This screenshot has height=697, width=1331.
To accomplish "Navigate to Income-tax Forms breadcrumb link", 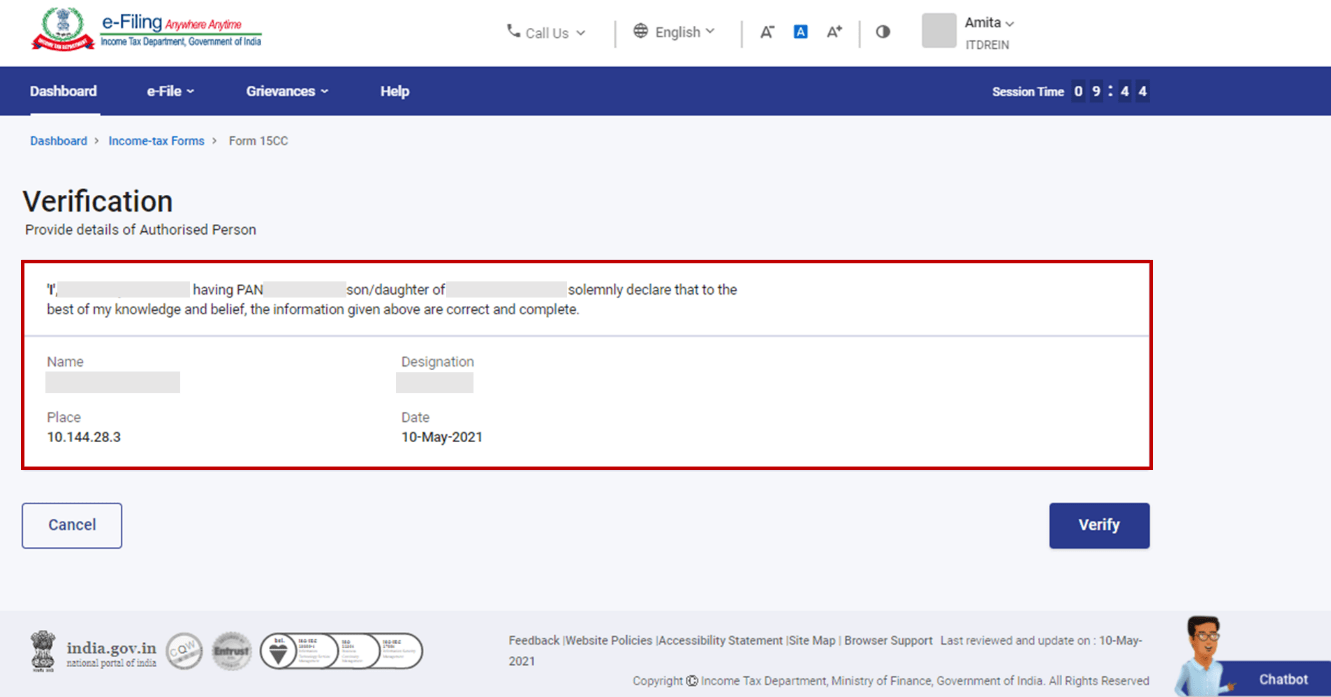I will tap(156, 141).
